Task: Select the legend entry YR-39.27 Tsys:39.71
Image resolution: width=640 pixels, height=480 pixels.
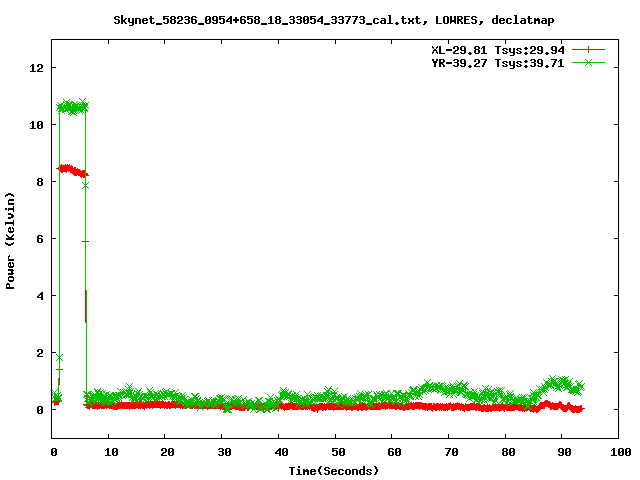Action: [498, 63]
